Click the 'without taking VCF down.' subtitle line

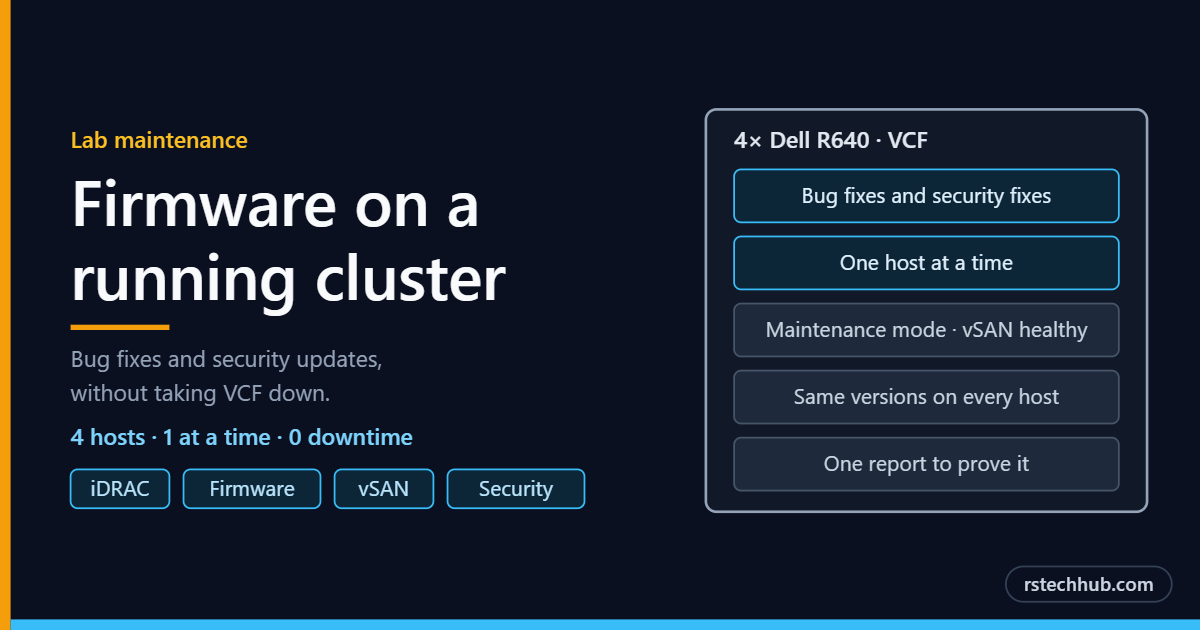(x=200, y=394)
